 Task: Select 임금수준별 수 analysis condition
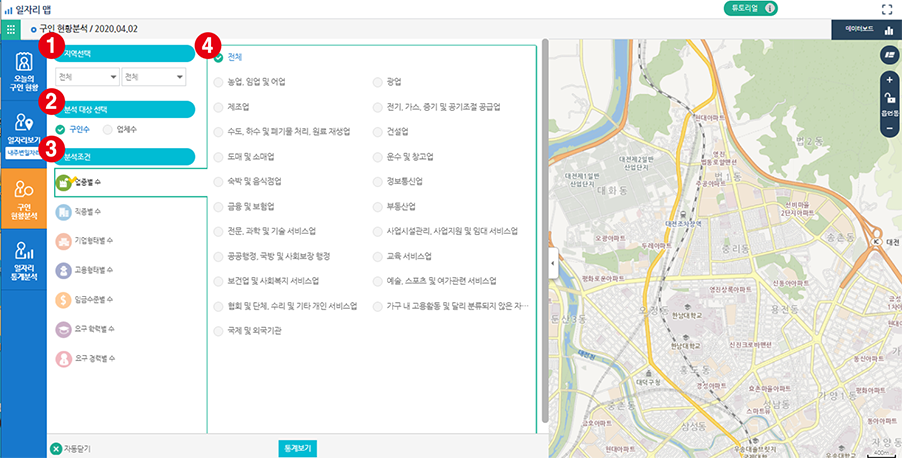pyautogui.click(x=84, y=299)
